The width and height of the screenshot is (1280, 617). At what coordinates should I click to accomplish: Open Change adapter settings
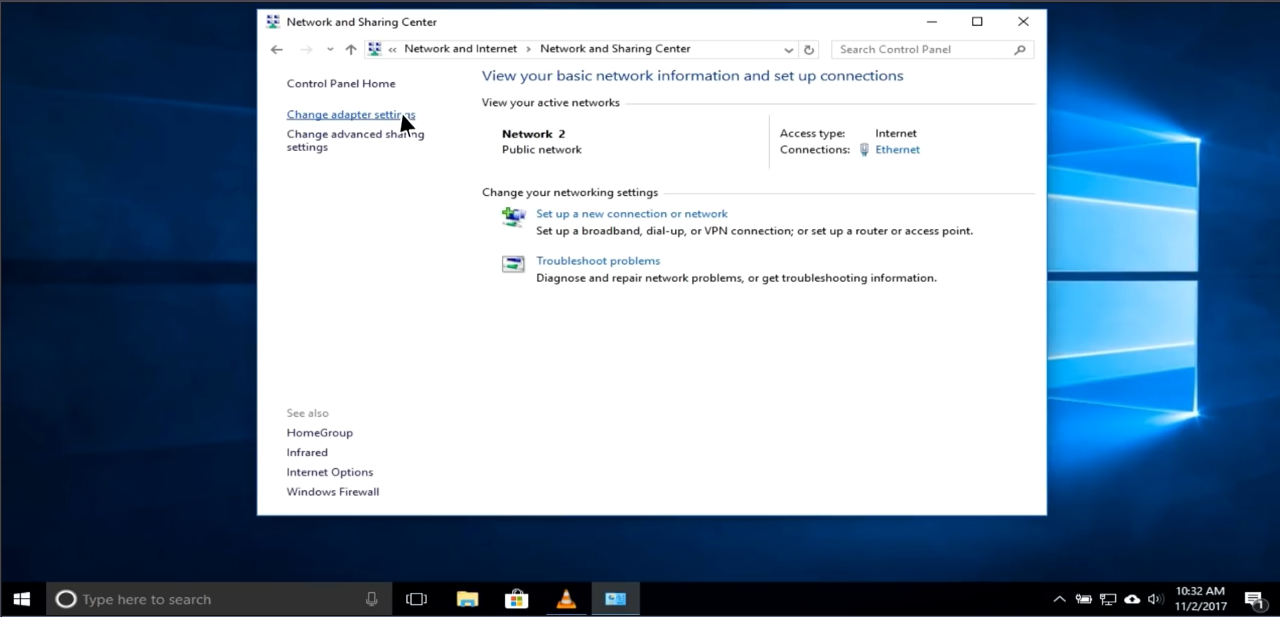[351, 115]
